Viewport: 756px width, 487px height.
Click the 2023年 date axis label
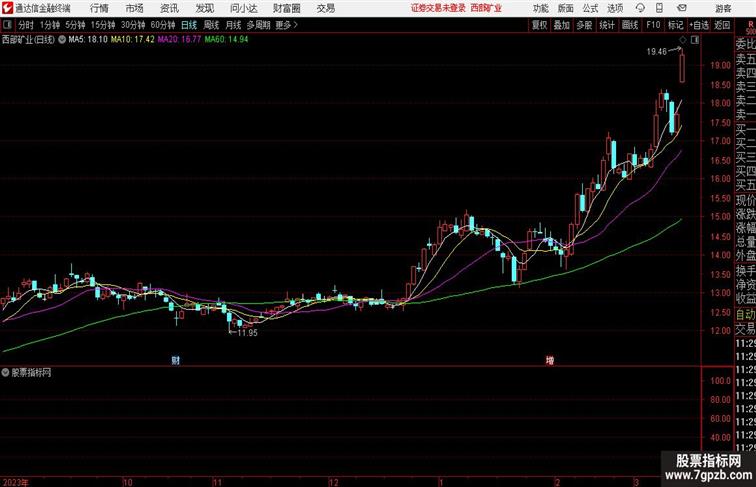[15, 482]
